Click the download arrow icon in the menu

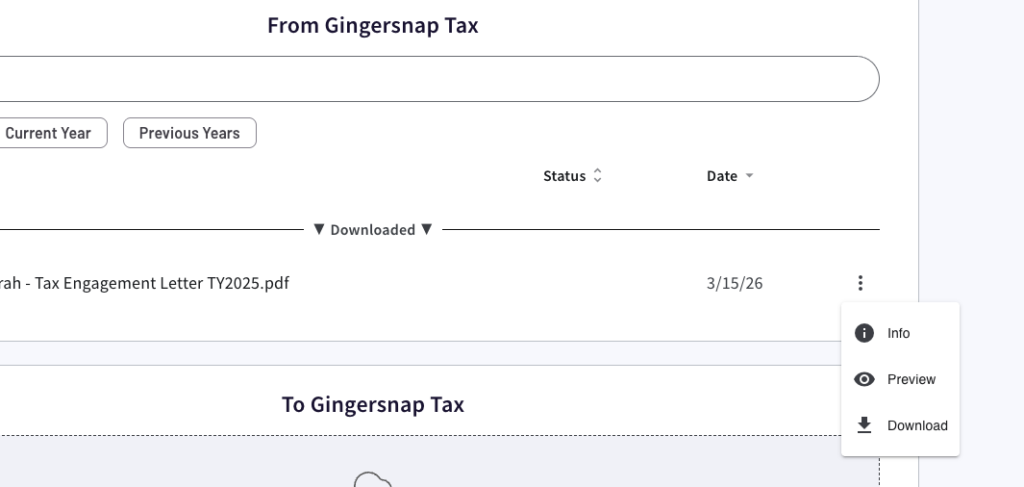865,425
